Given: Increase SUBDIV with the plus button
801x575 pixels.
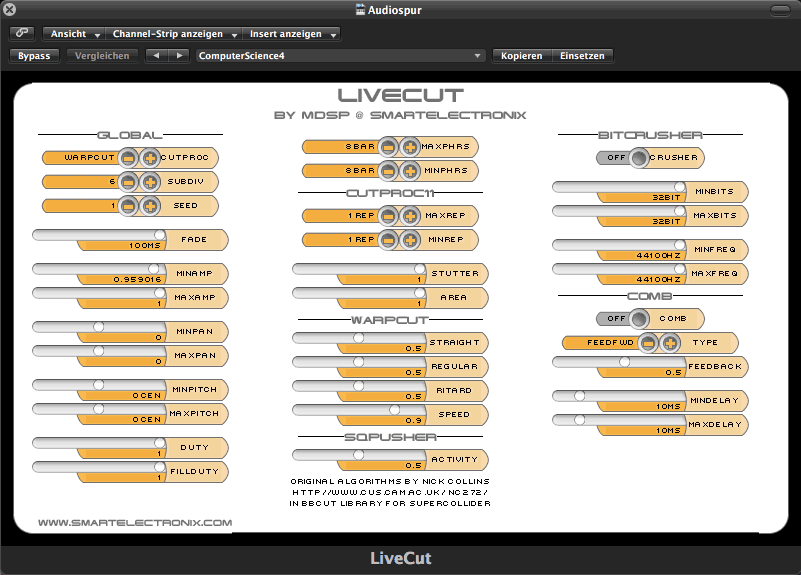Looking at the screenshot, I should [x=150, y=182].
